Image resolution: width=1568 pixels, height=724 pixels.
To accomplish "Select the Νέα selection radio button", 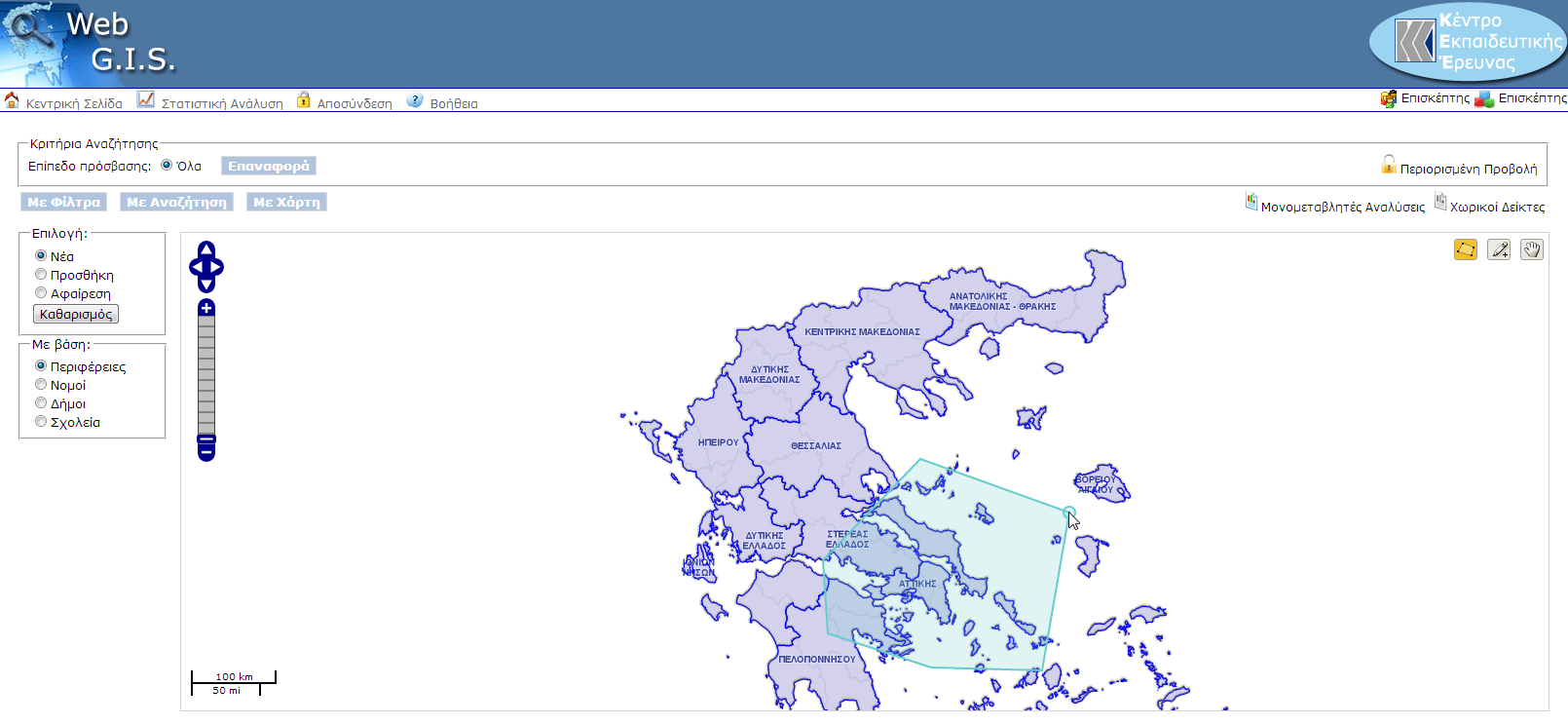I will (41, 255).
